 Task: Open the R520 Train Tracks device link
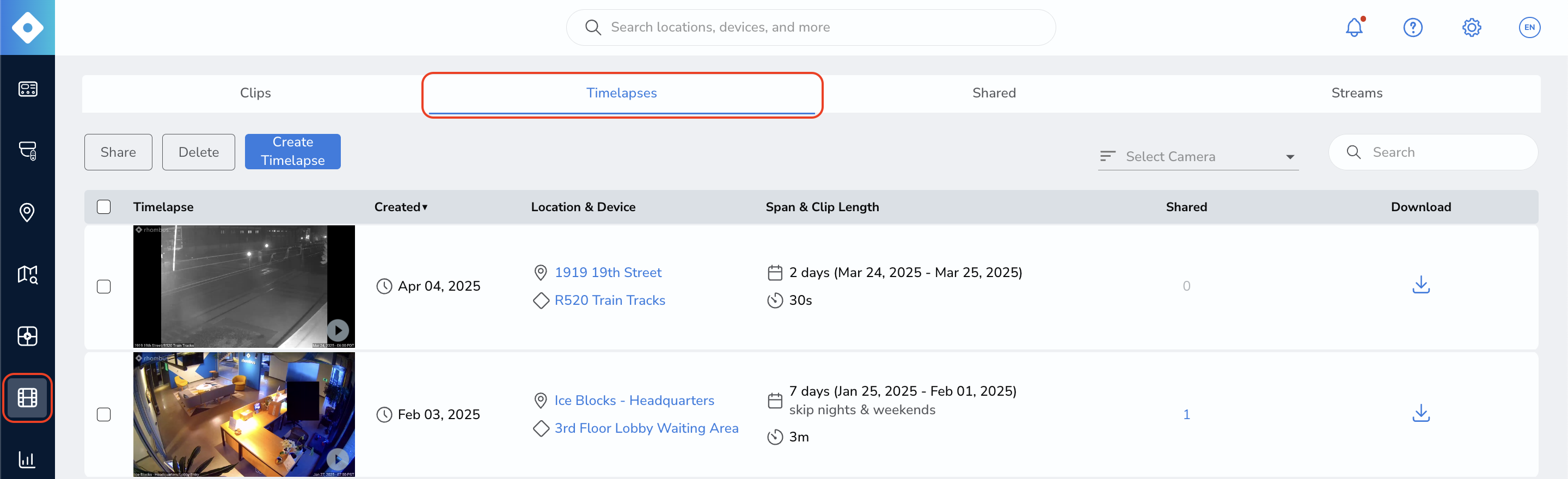click(x=610, y=300)
